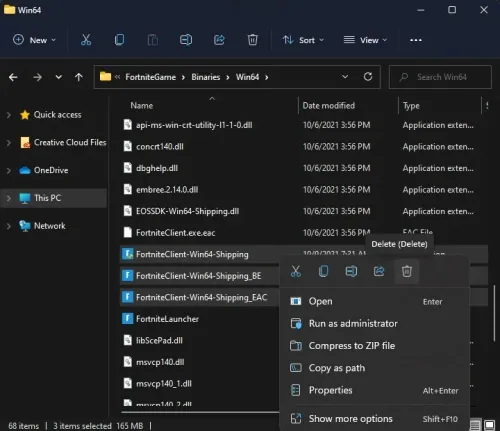Switch to the details view icon in the status bar
This screenshot has width=500, height=431.
[475, 425]
